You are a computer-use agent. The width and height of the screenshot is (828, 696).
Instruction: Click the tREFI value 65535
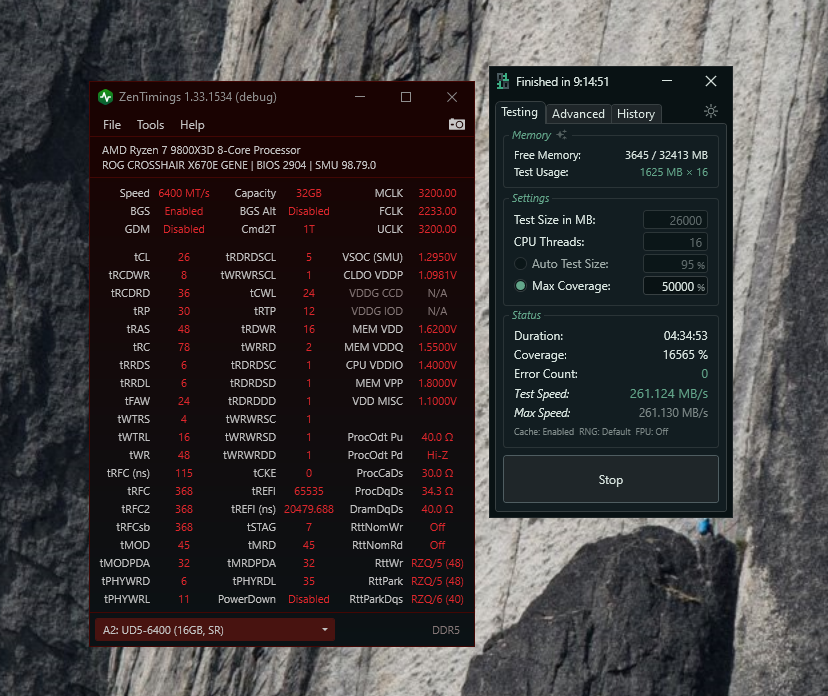point(308,491)
